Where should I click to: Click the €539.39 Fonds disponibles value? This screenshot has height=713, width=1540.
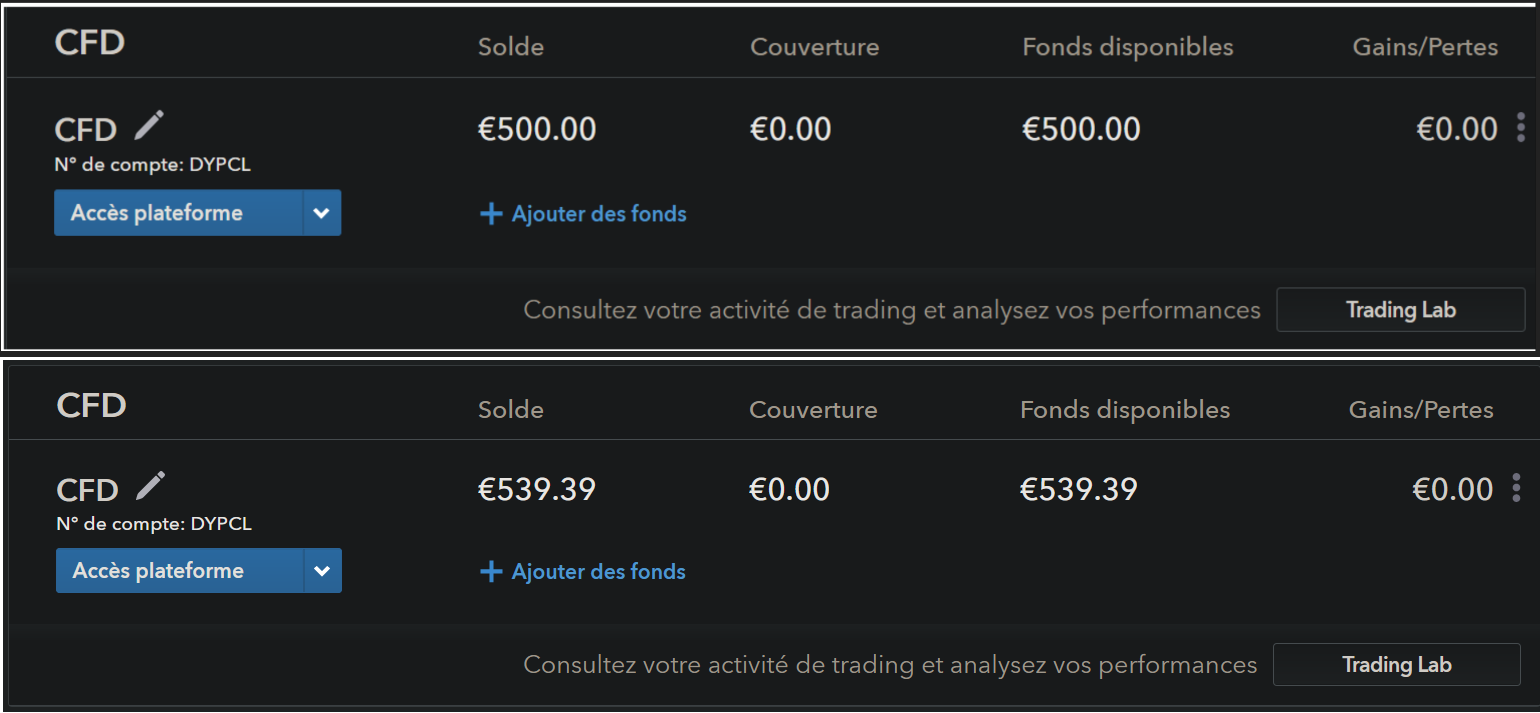click(1078, 489)
